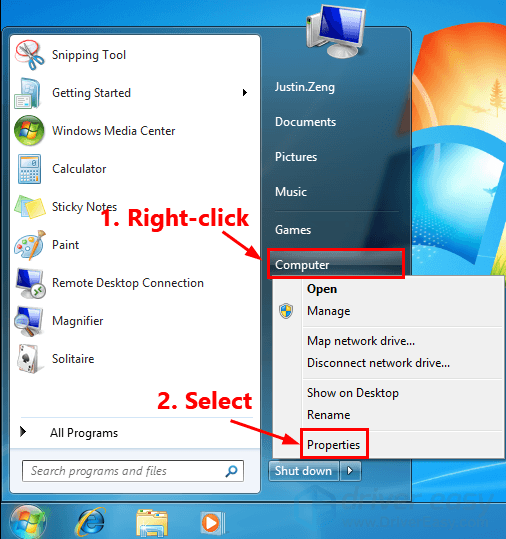506x539 pixels.
Task: Open the Snipping Tool icon
Action: 29,55
